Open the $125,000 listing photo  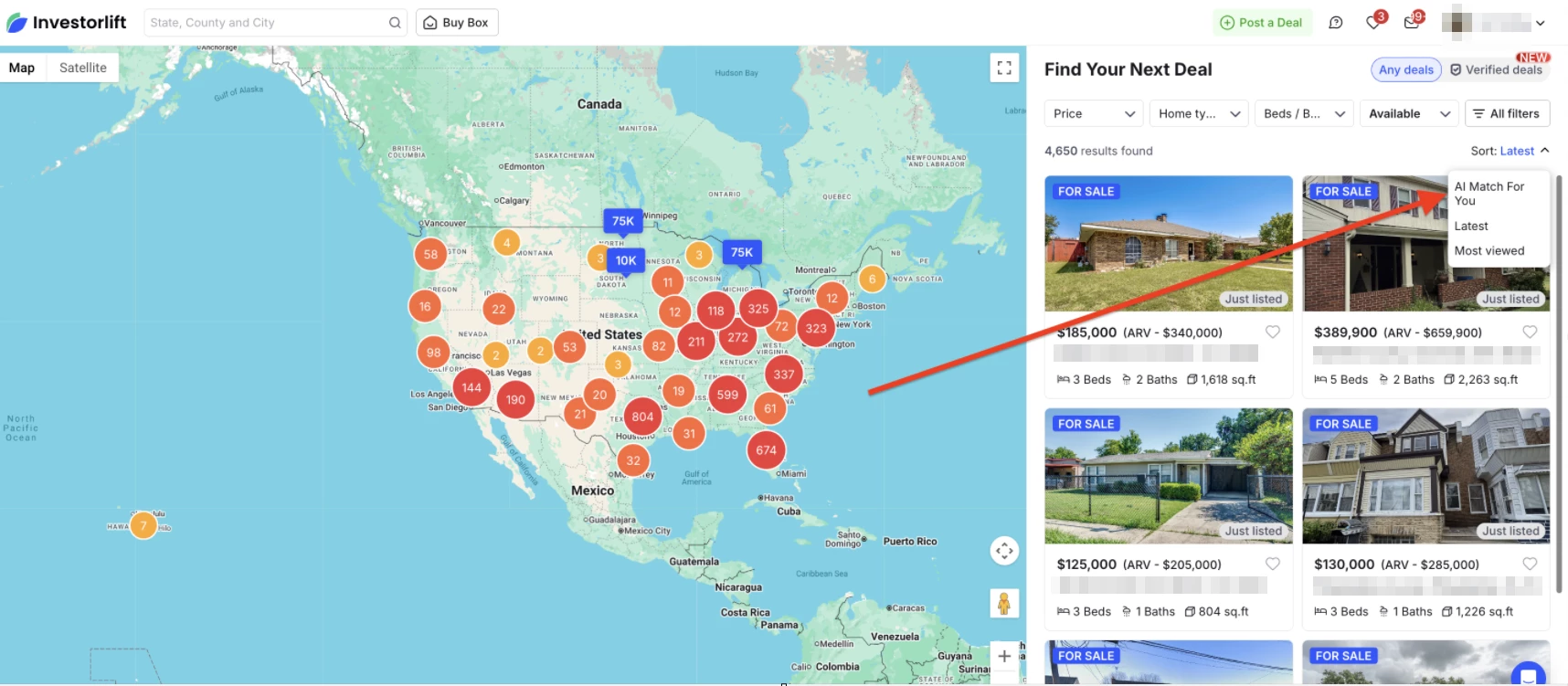point(1168,476)
